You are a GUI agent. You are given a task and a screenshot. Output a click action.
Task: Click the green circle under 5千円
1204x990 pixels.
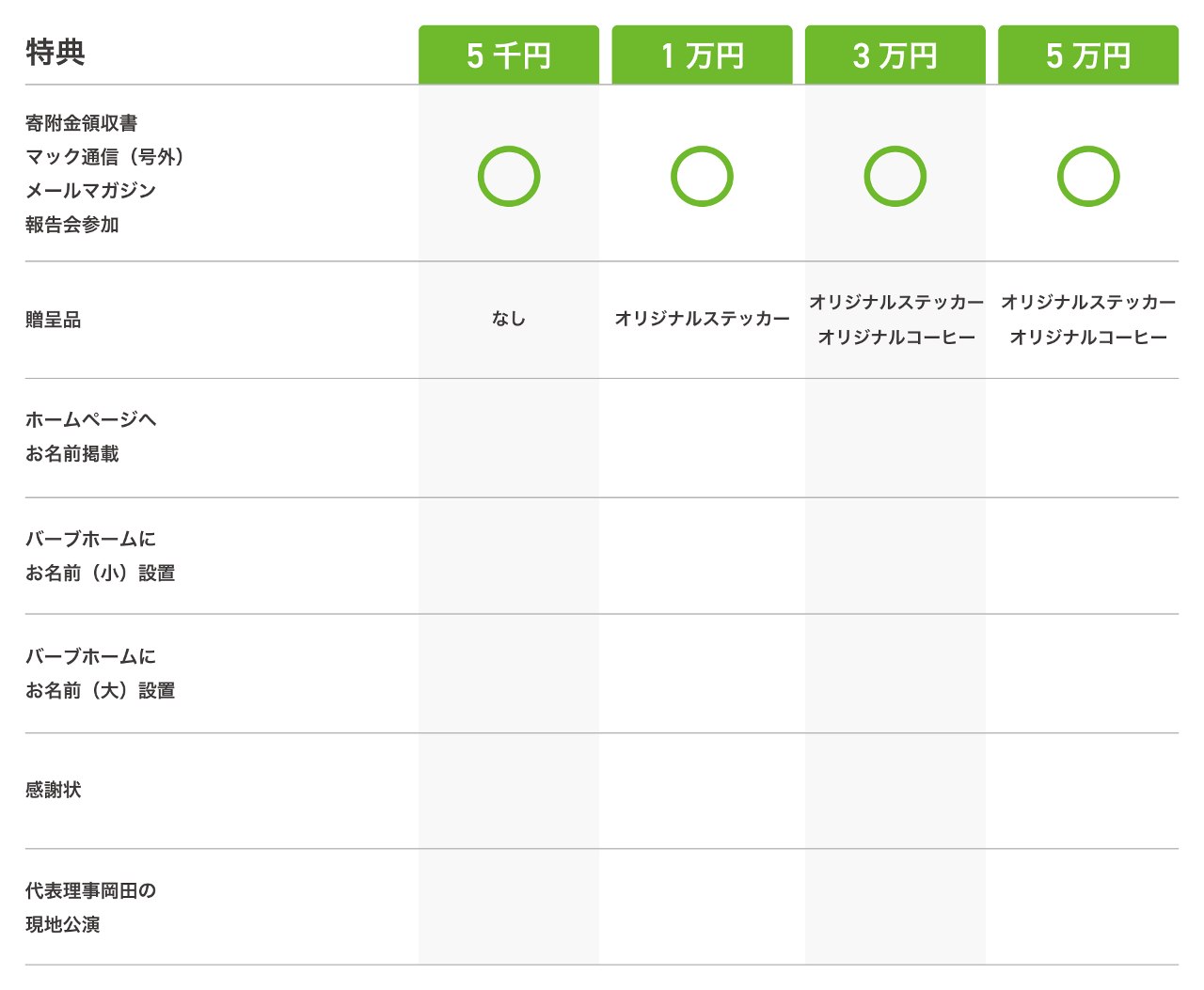pos(509,176)
